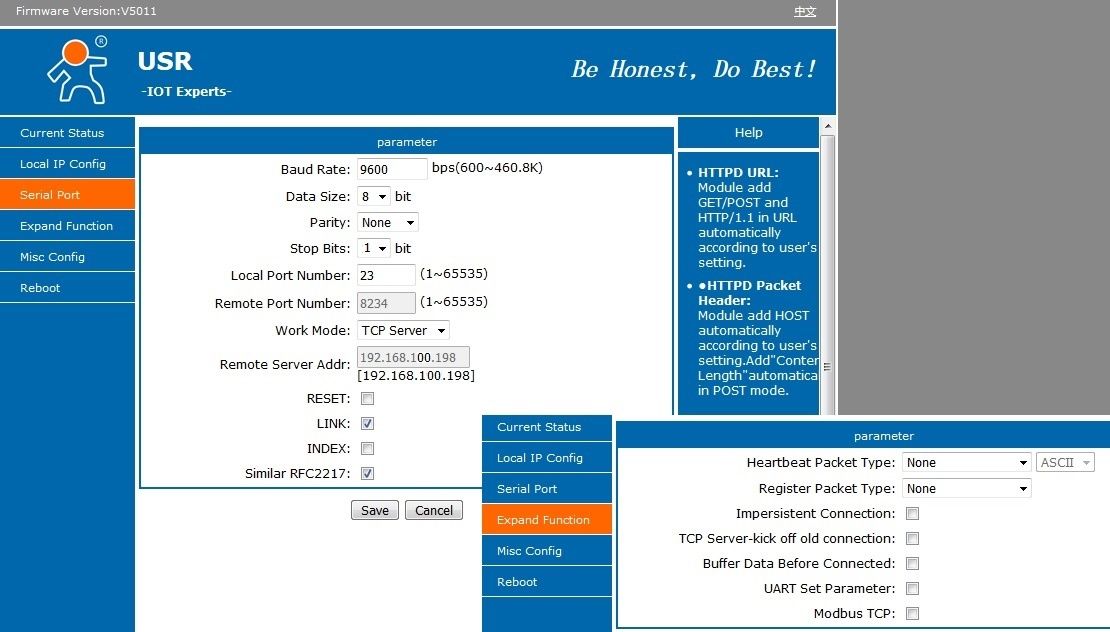Open Serial Port in the overlay sidebar
The width and height of the screenshot is (1110, 632).
(547, 489)
